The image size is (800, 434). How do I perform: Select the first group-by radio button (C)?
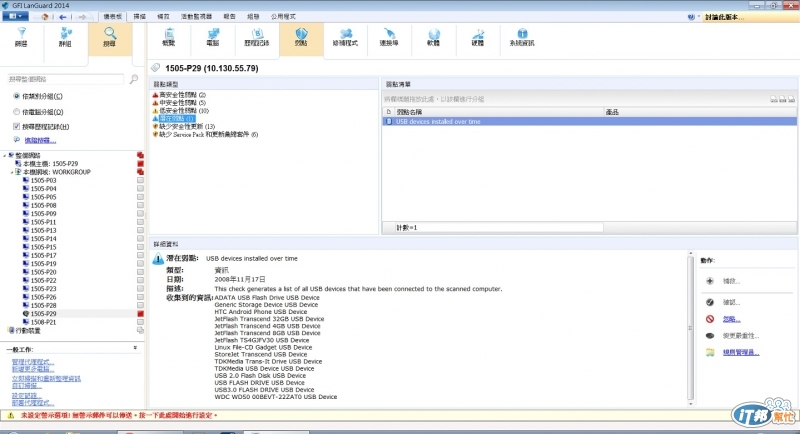click(x=16, y=96)
